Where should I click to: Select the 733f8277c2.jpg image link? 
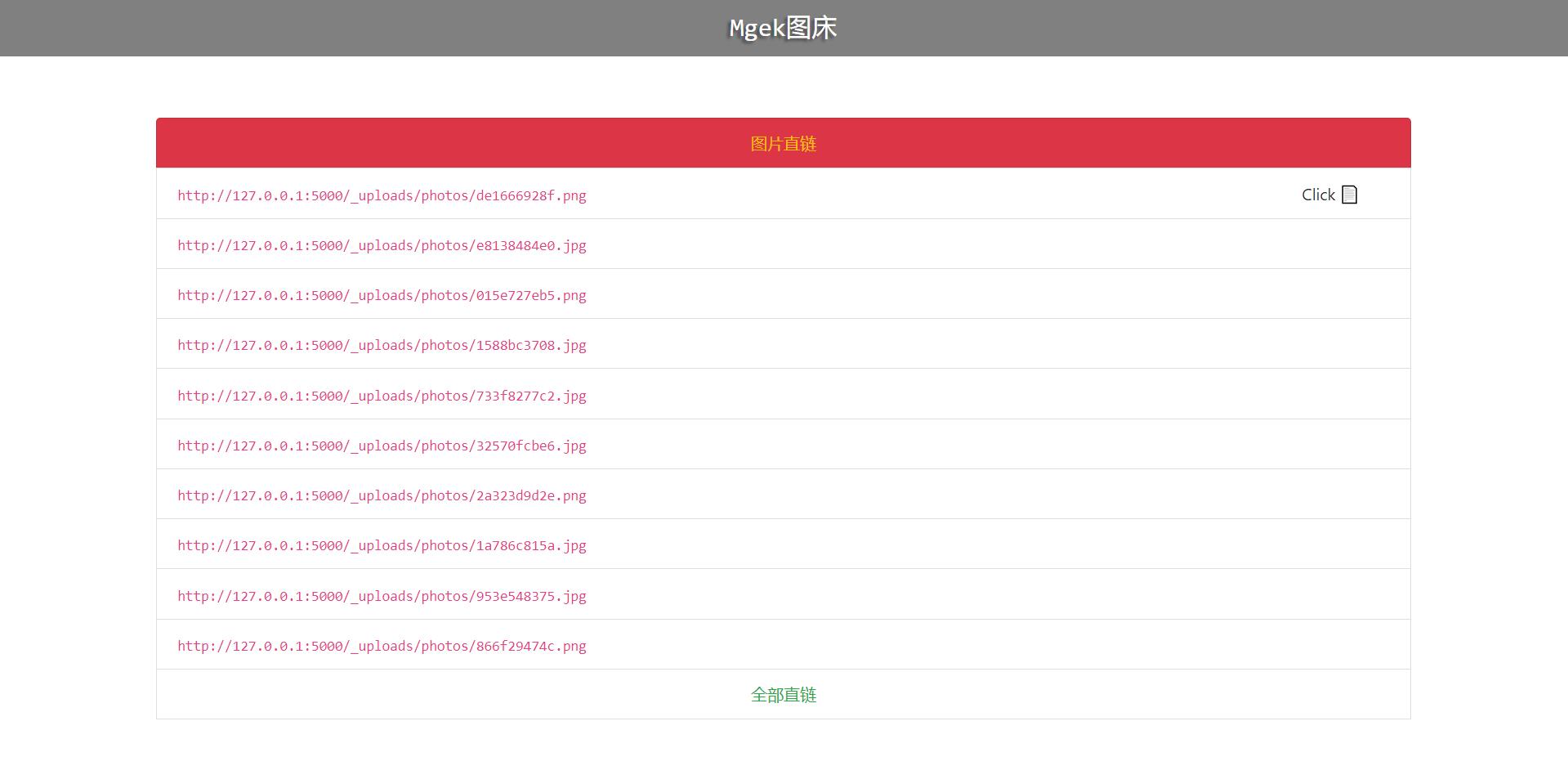coord(382,396)
